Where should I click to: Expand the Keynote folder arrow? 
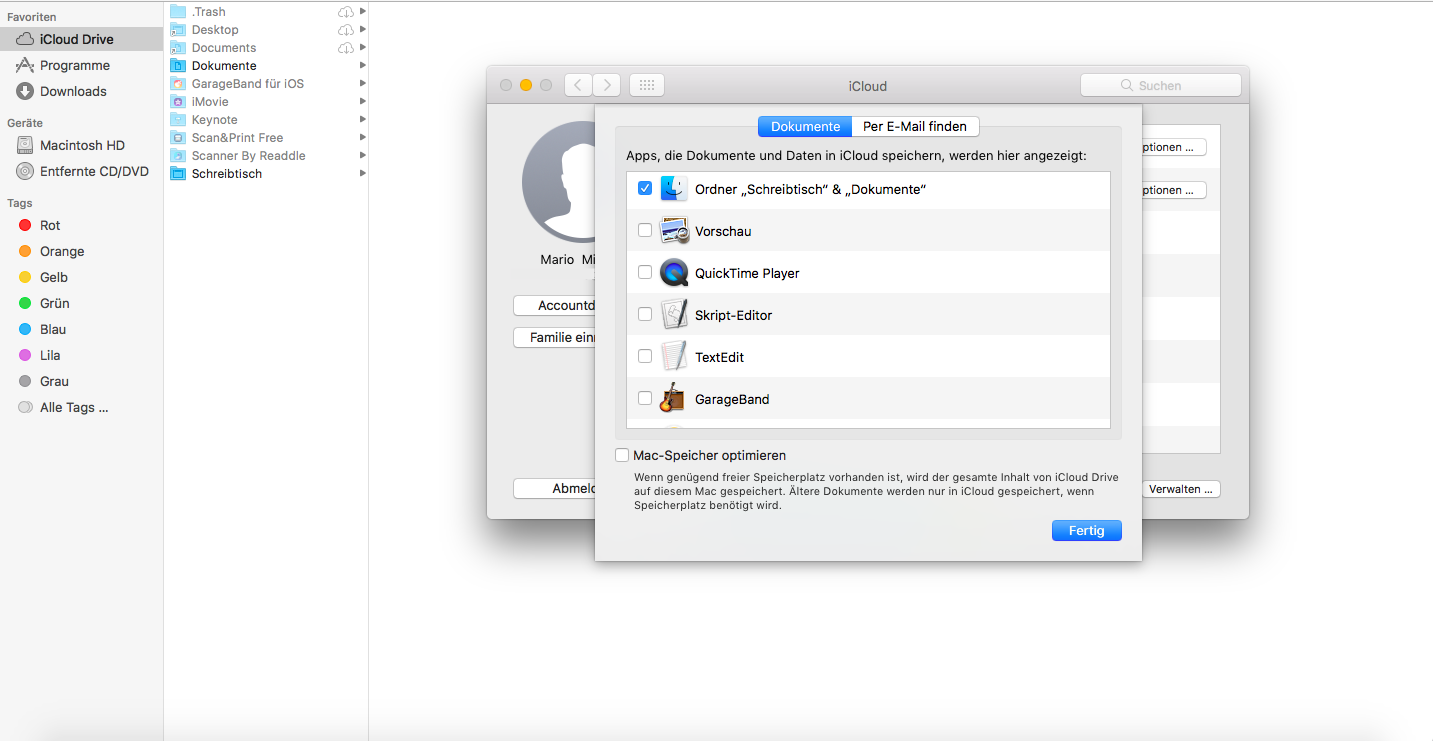(x=362, y=120)
